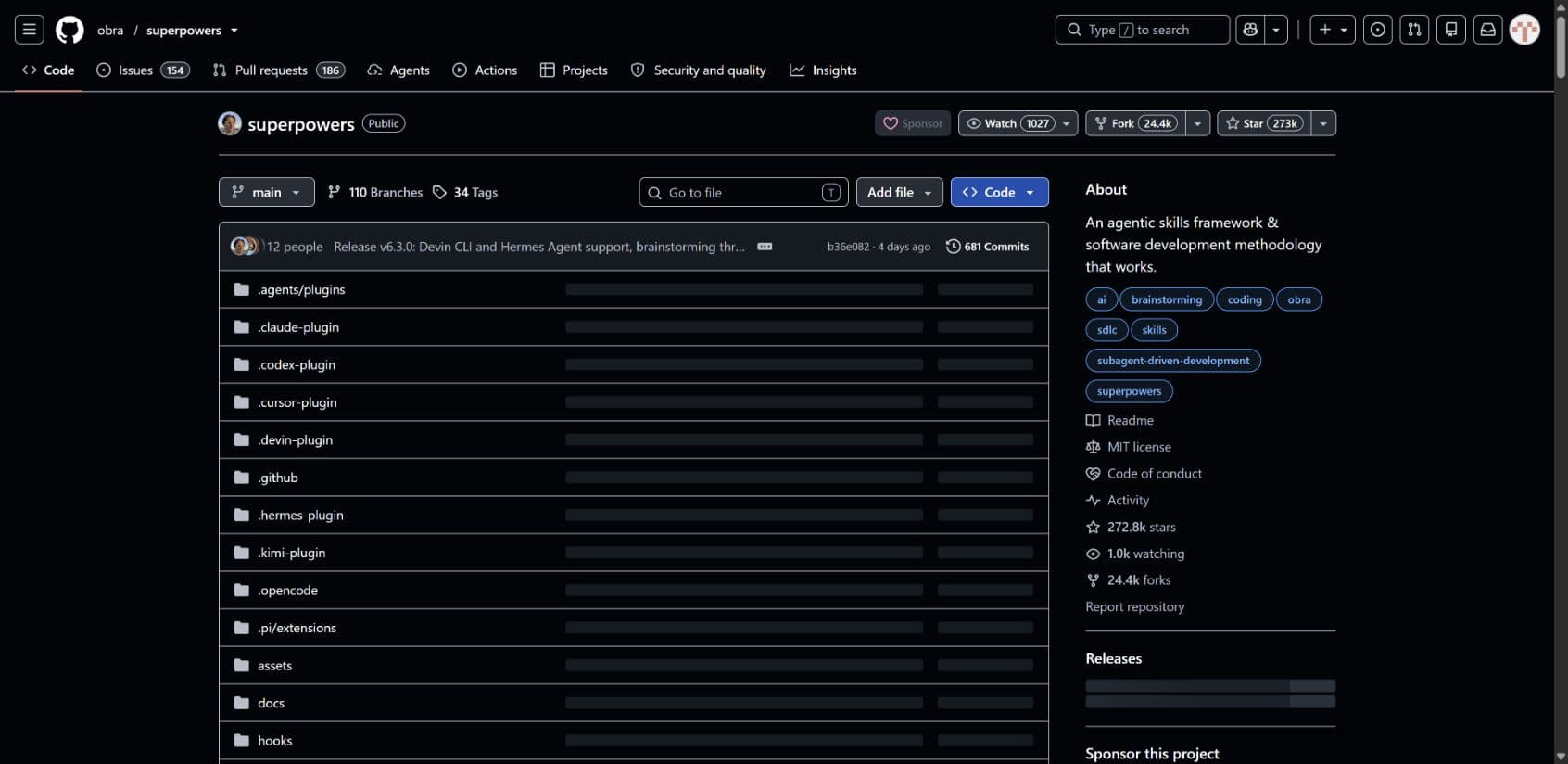Open the Watch notifications dropdown arrow
1568x764 pixels.
(1067, 123)
